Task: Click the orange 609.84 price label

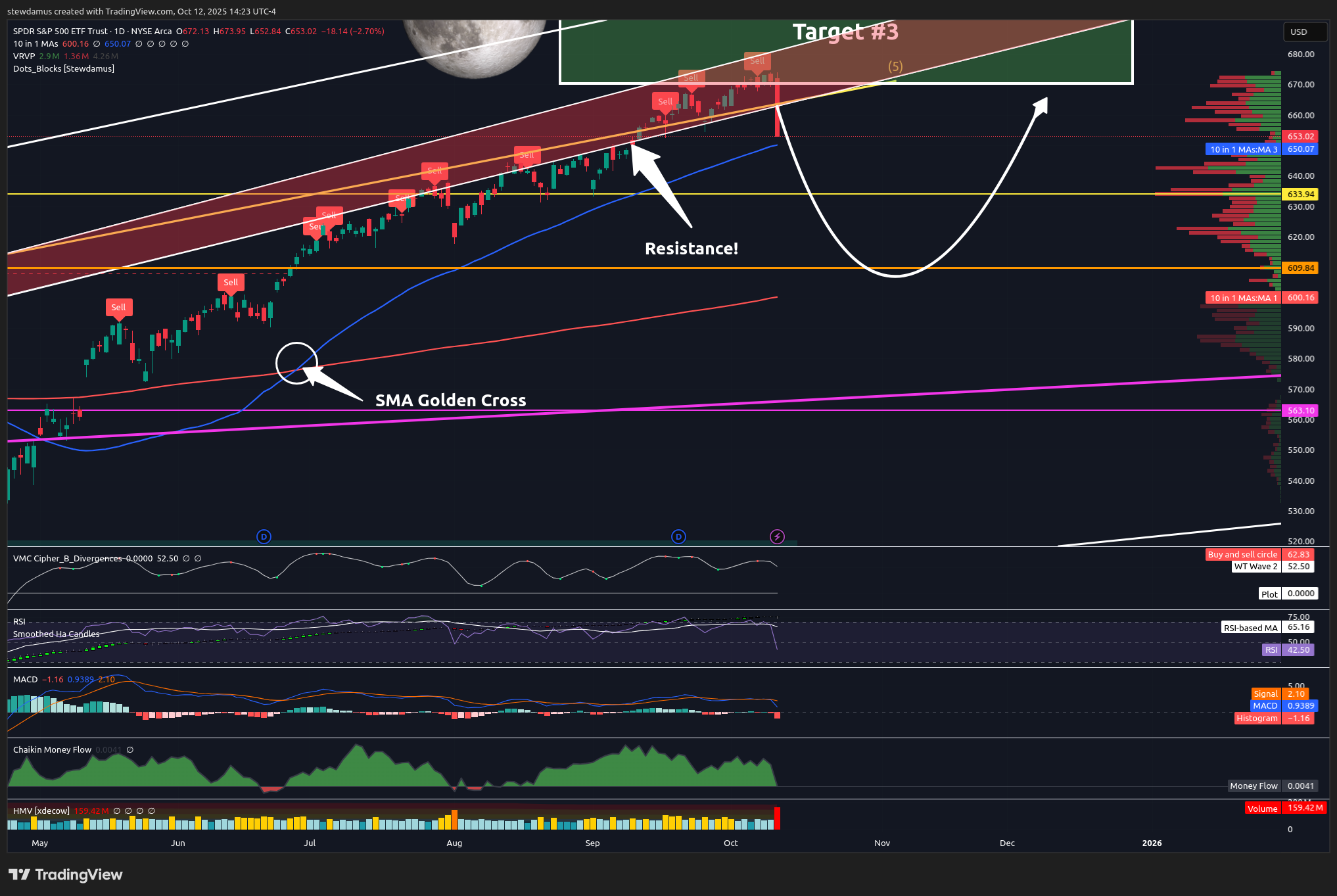Action: (1300, 268)
